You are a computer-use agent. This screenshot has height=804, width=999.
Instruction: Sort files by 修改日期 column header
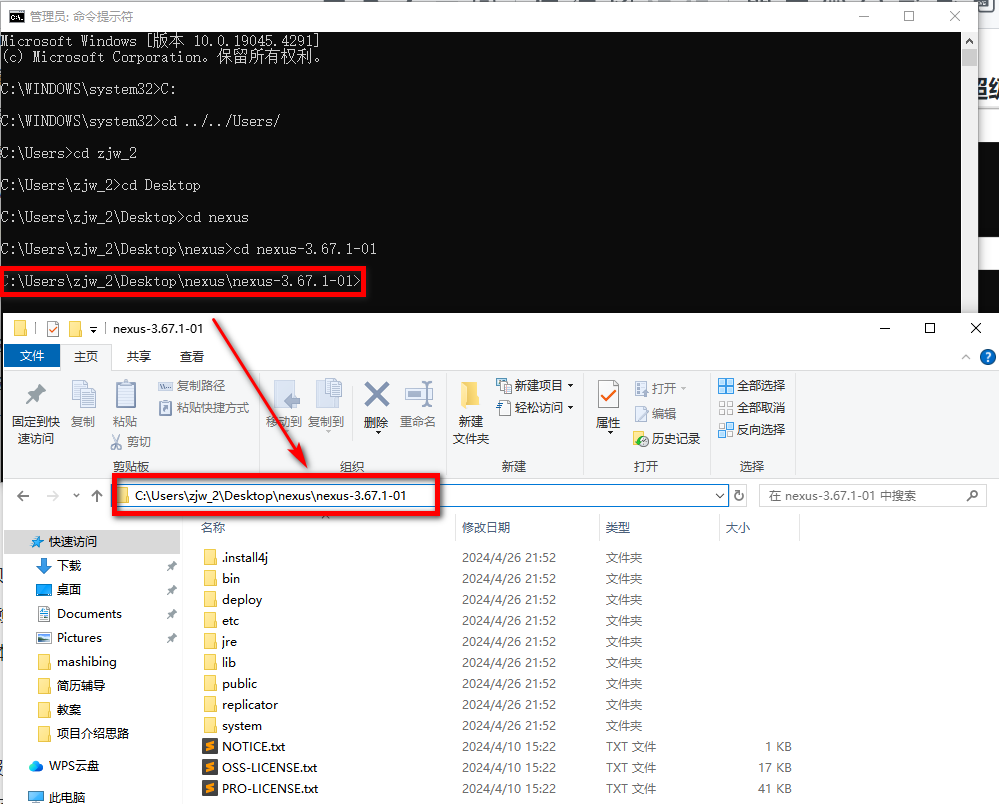[486, 527]
